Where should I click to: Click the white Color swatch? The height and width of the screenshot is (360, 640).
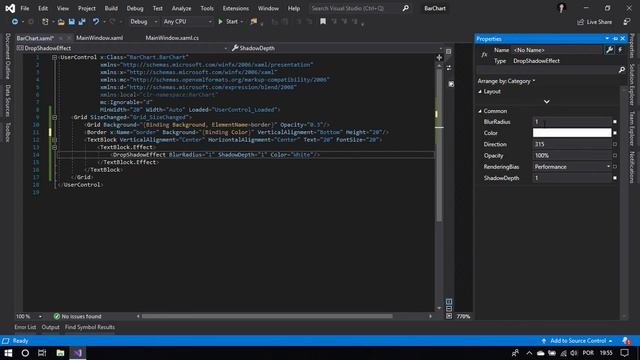[572, 133]
